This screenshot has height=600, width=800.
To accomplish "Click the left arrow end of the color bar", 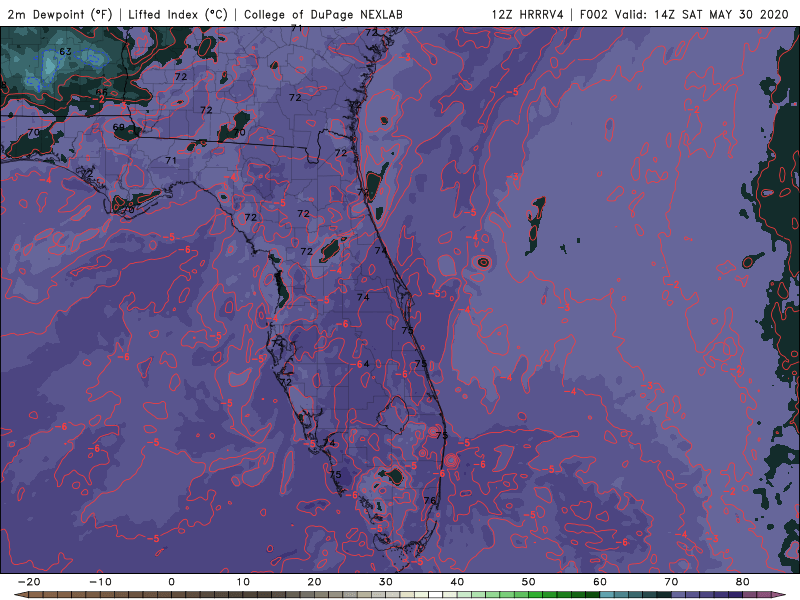I will pyautogui.click(x=20, y=595).
